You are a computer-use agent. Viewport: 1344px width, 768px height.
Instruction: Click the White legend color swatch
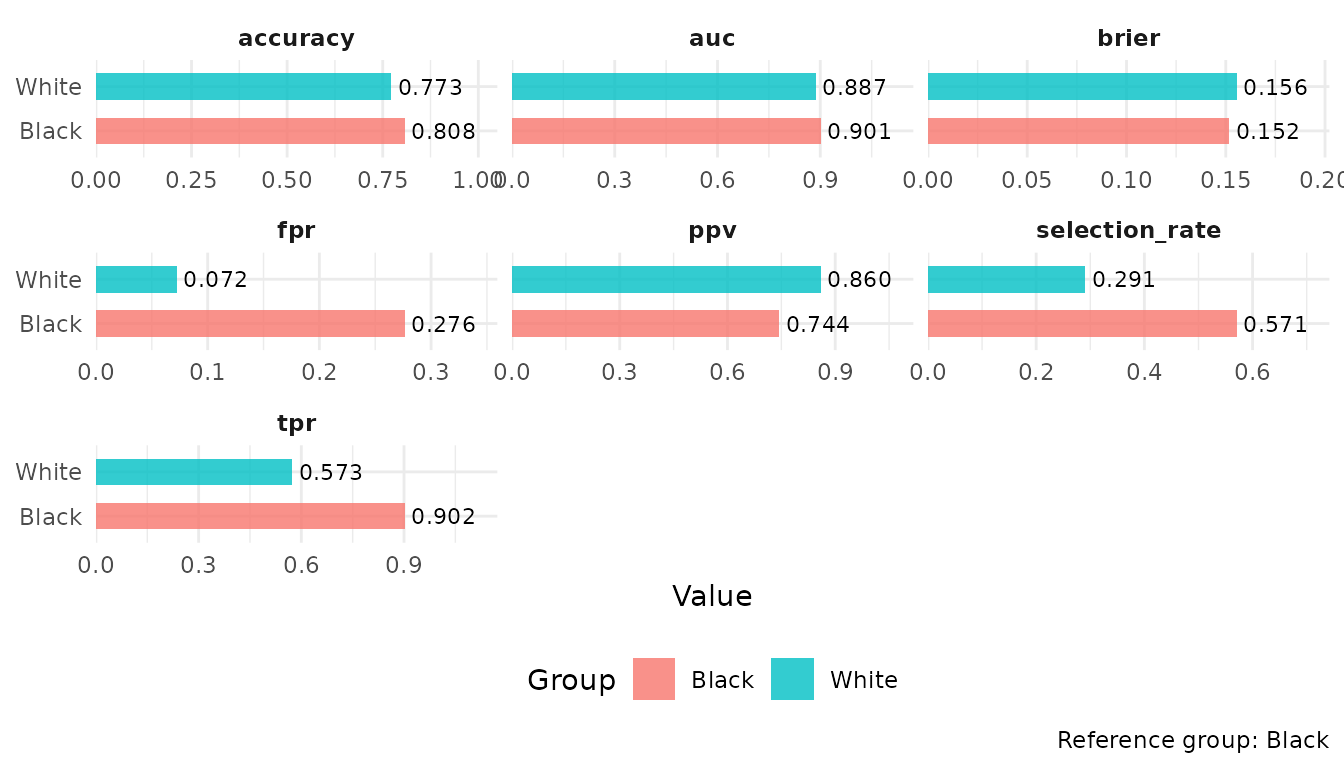792,679
